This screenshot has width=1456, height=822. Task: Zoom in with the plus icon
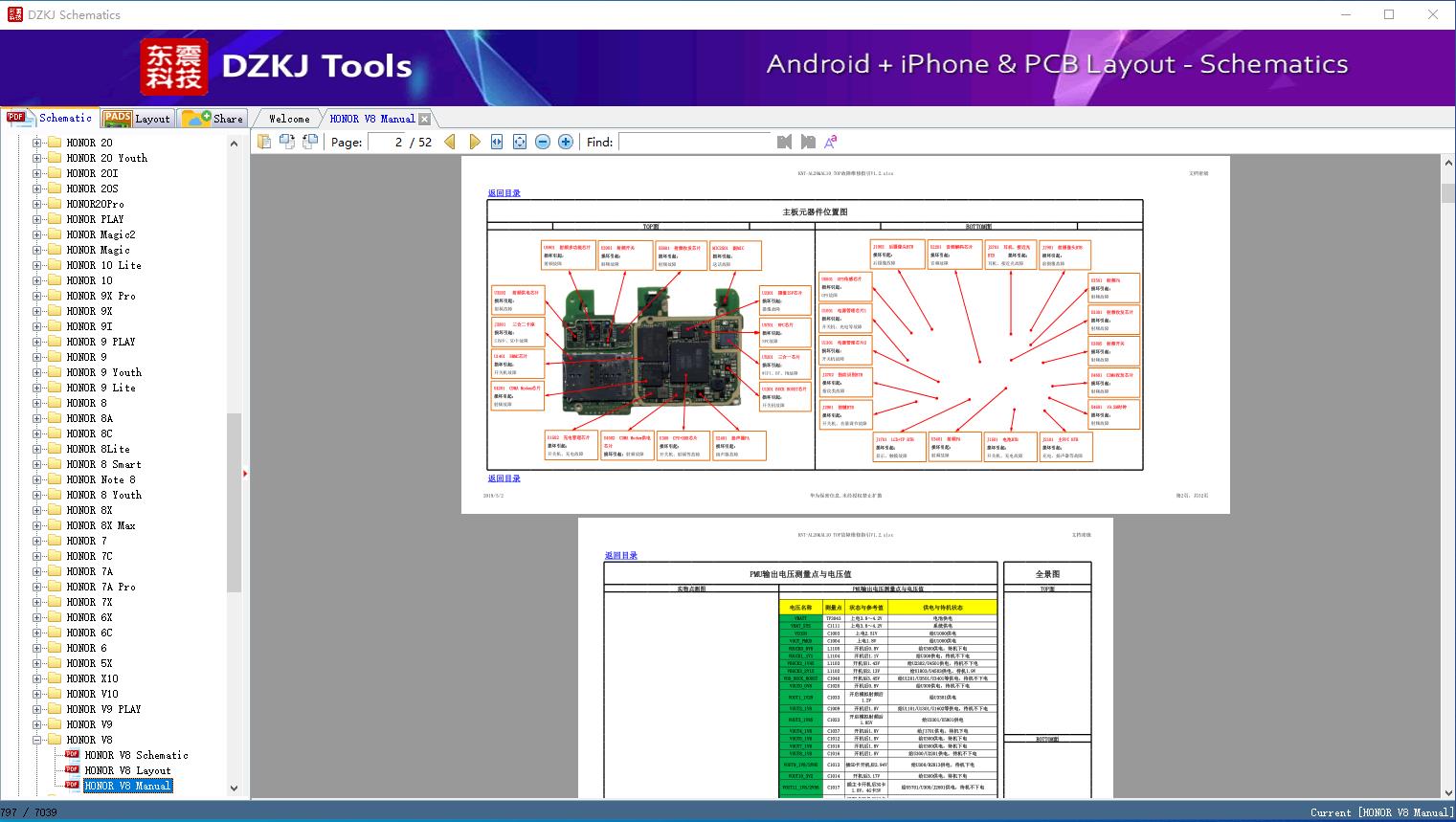pos(566,142)
